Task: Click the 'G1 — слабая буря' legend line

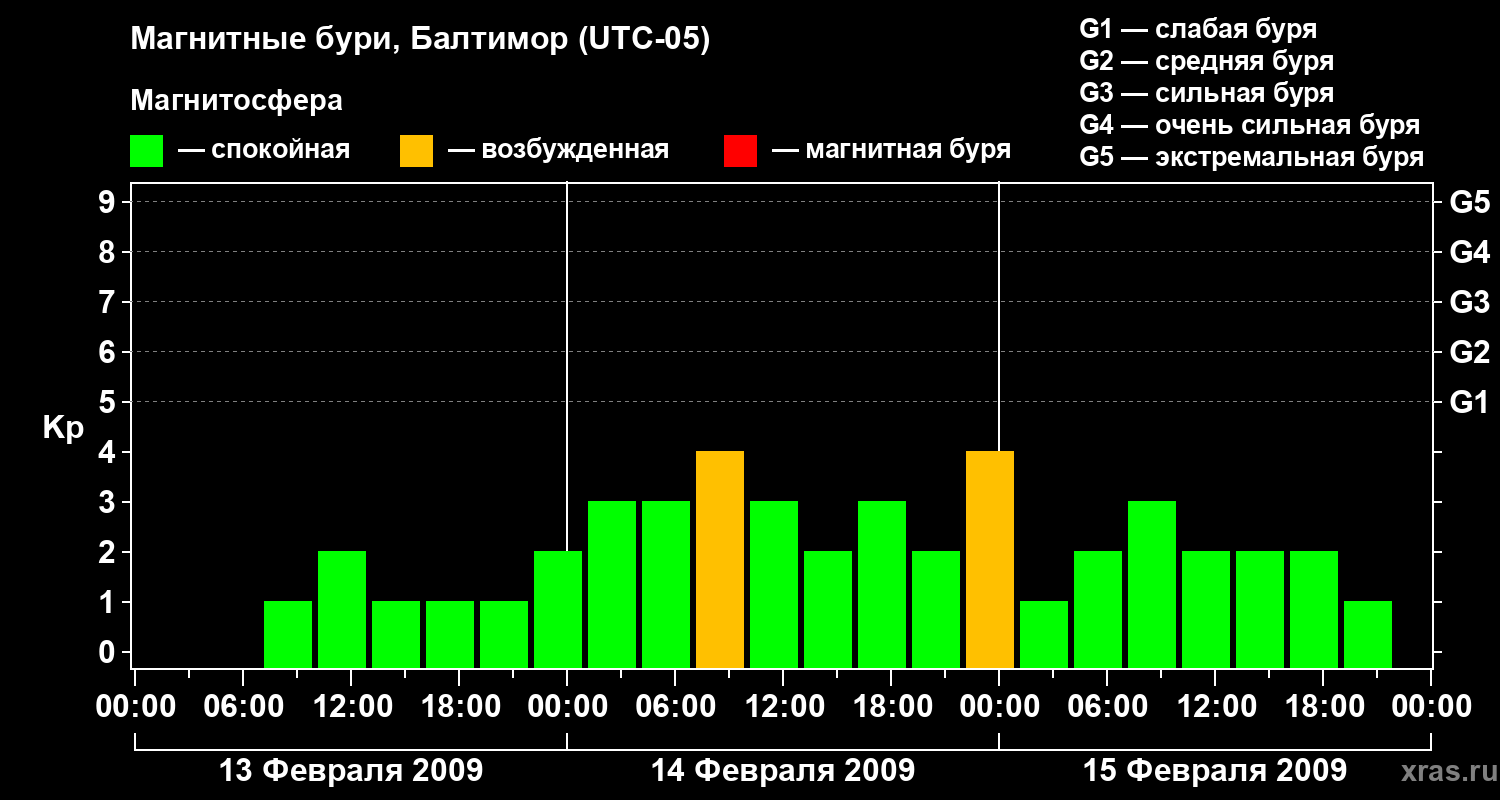Action: click(1198, 29)
